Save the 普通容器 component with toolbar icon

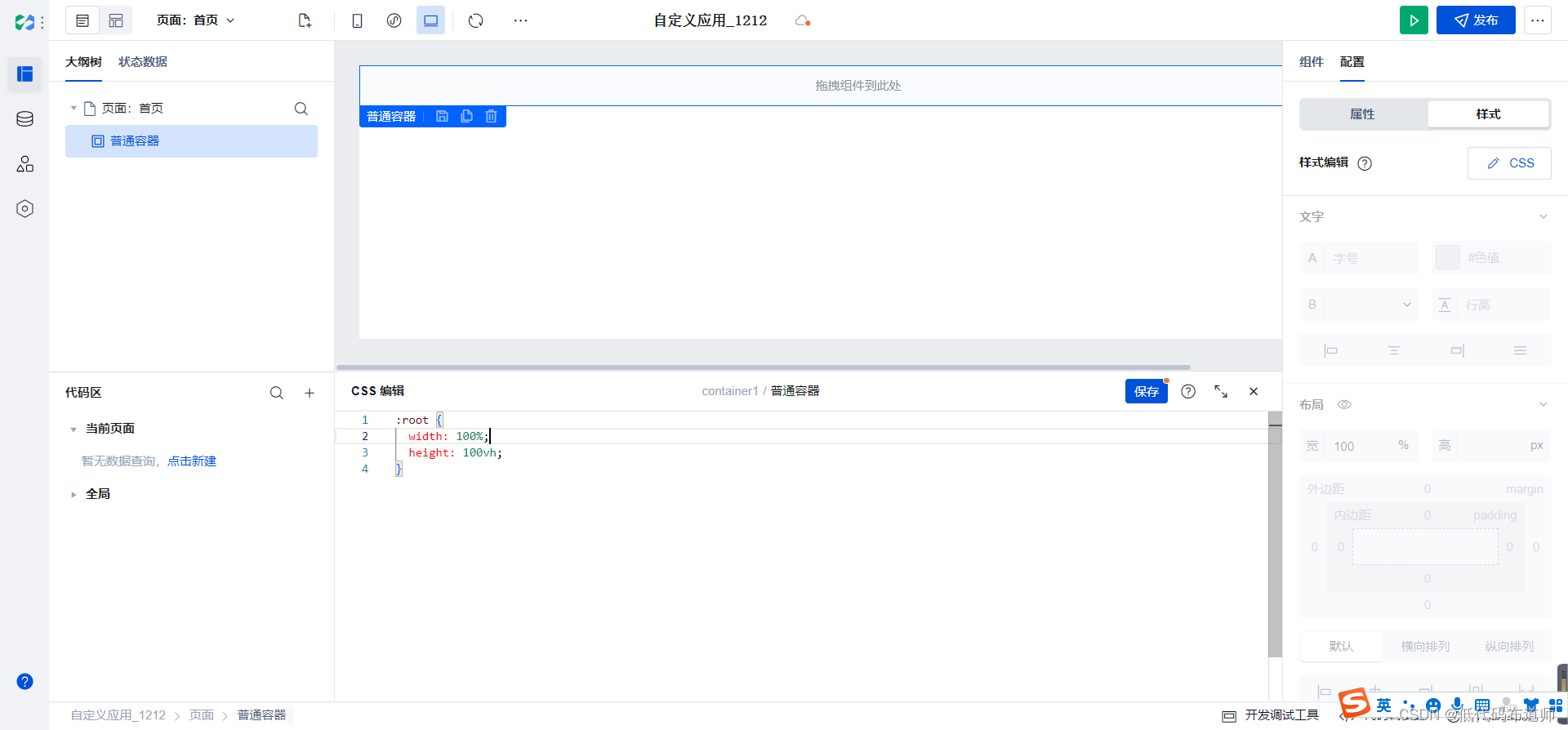point(442,116)
